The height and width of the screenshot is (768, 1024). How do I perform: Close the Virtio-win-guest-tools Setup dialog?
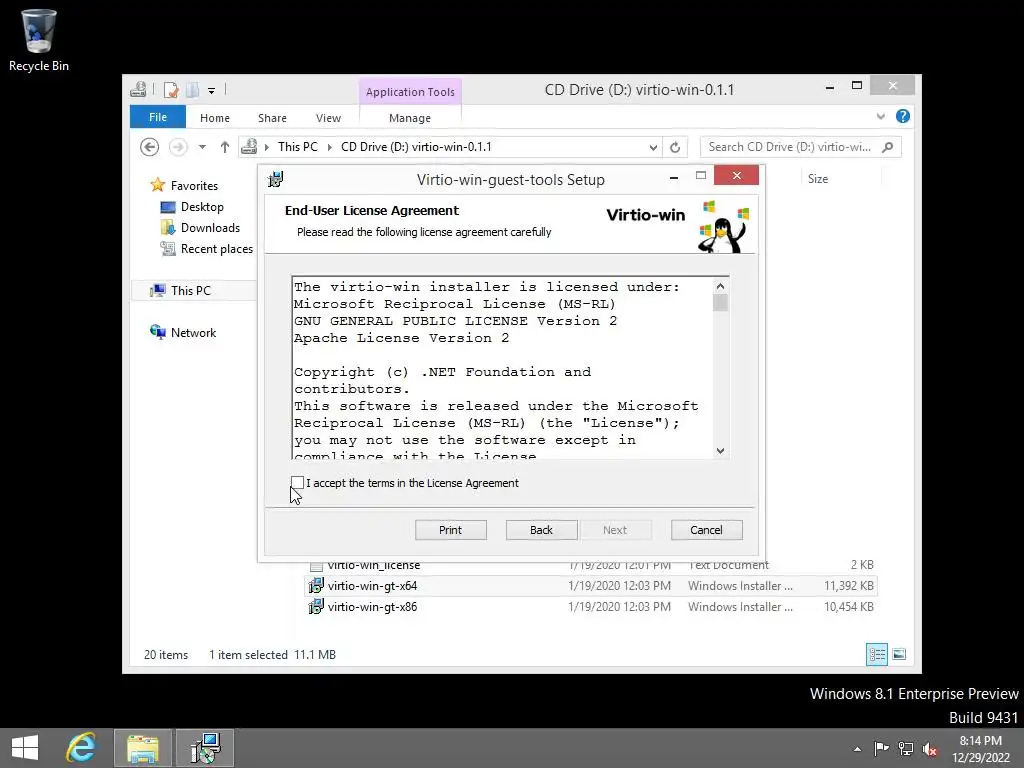[x=737, y=175]
